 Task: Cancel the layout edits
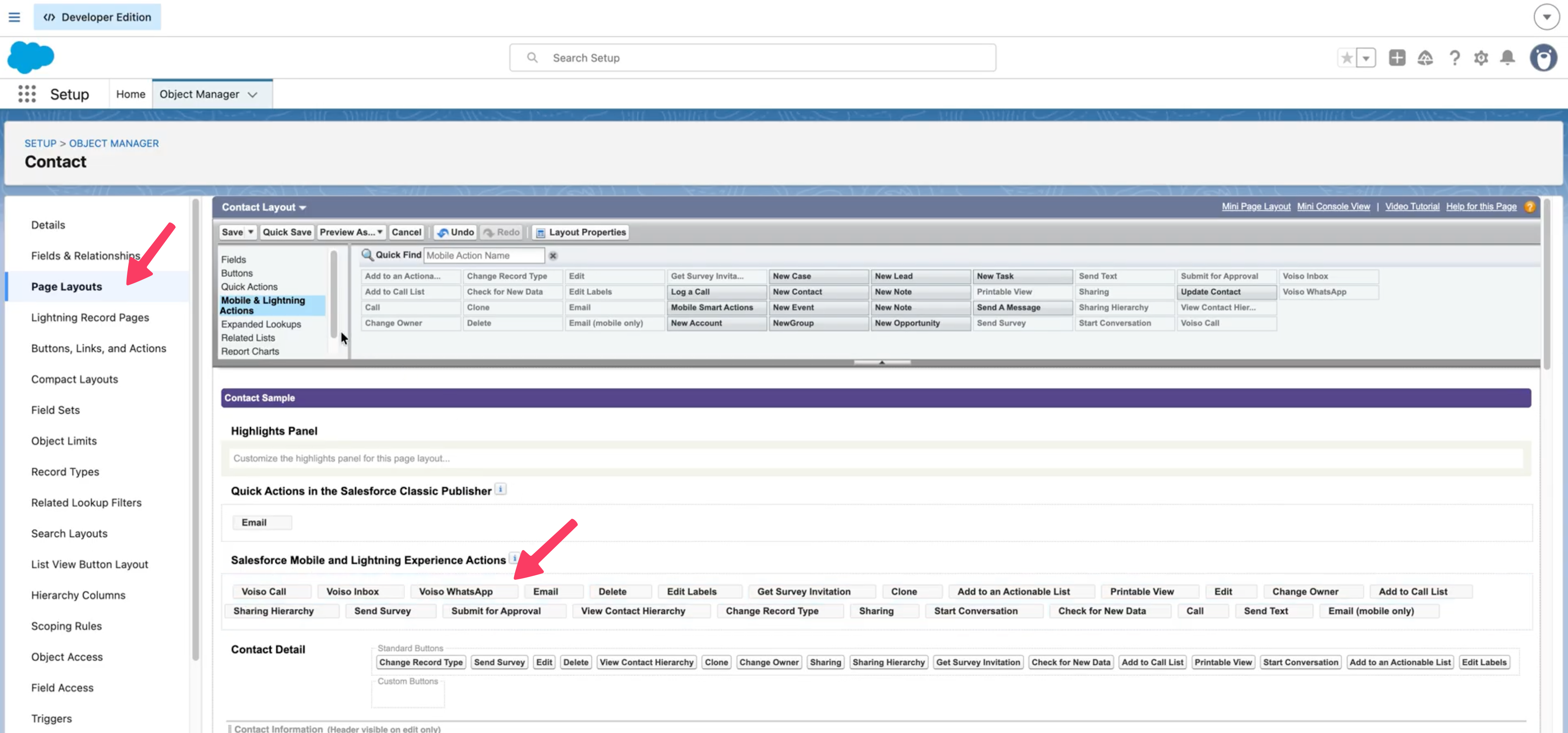coord(407,232)
